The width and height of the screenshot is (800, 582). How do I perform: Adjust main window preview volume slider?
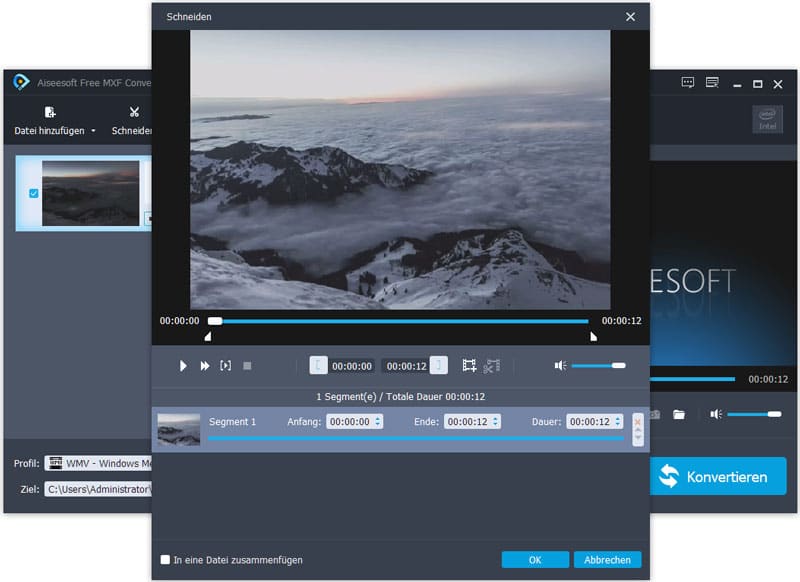click(754, 414)
